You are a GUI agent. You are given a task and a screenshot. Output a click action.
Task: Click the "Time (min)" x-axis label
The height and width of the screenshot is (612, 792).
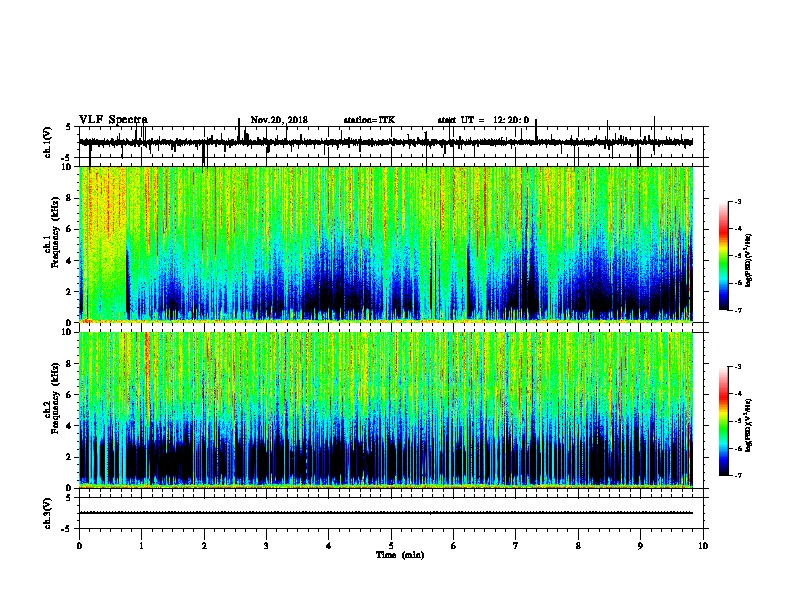pyautogui.click(x=400, y=555)
